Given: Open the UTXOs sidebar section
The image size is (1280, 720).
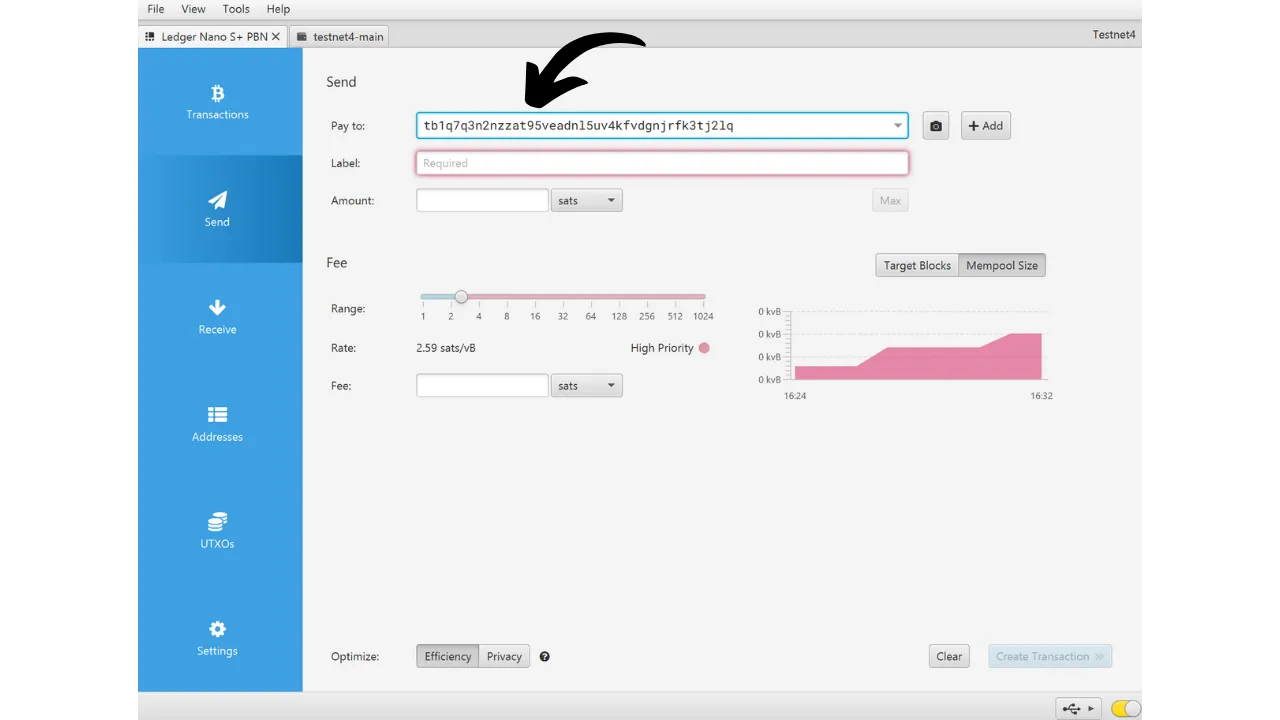Looking at the screenshot, I should (218, 531).
